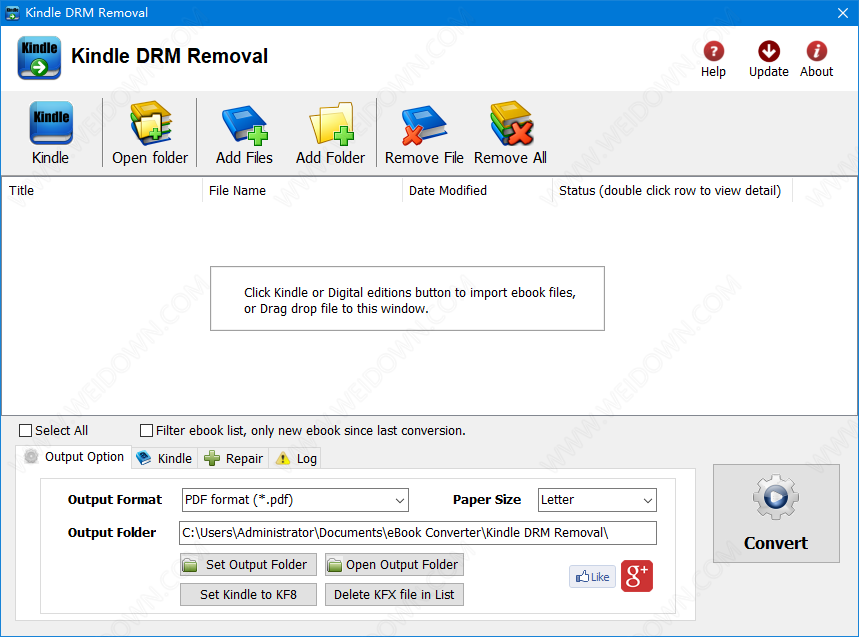This screenshot has height=637, width=859.
Task: Click the Add Files book icon
Action: (245, 124)
